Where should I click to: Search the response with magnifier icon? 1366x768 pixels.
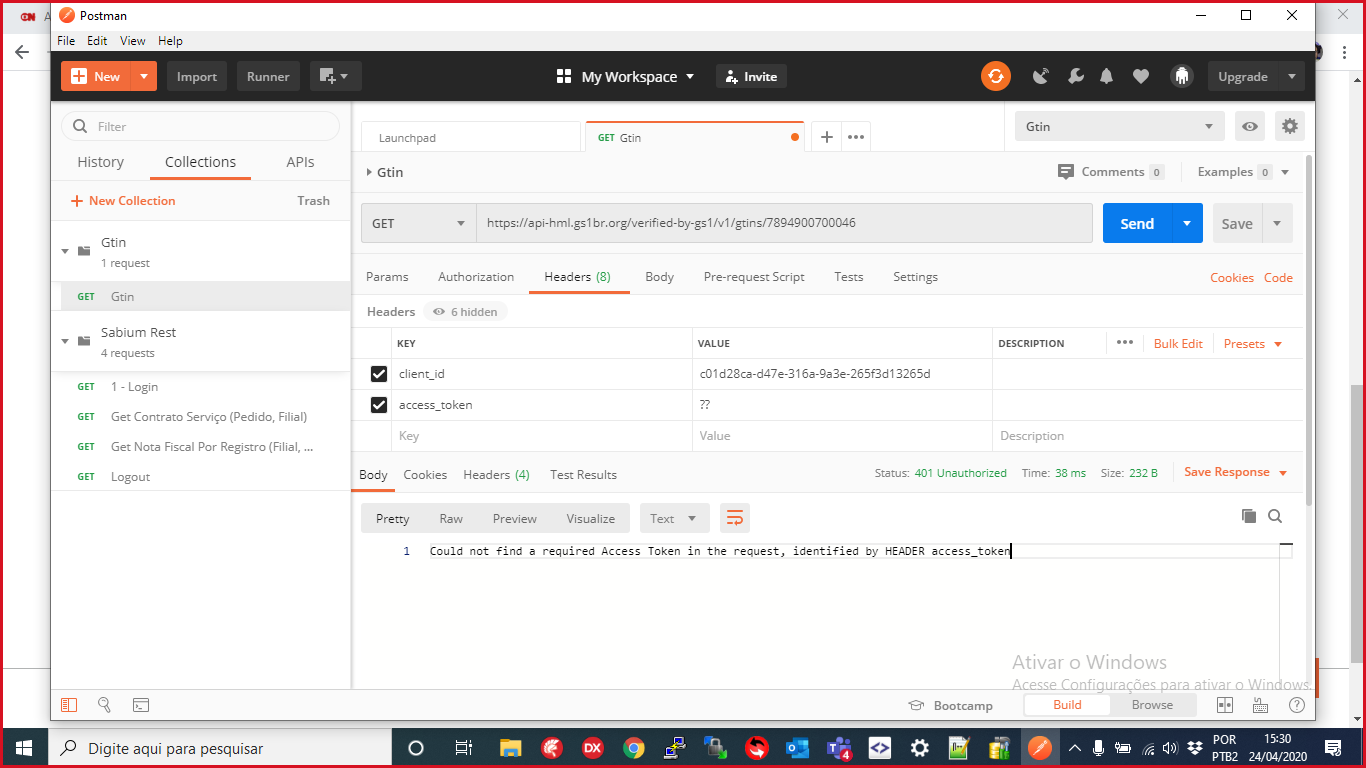pyautogui.click(x=1275, y=516)
